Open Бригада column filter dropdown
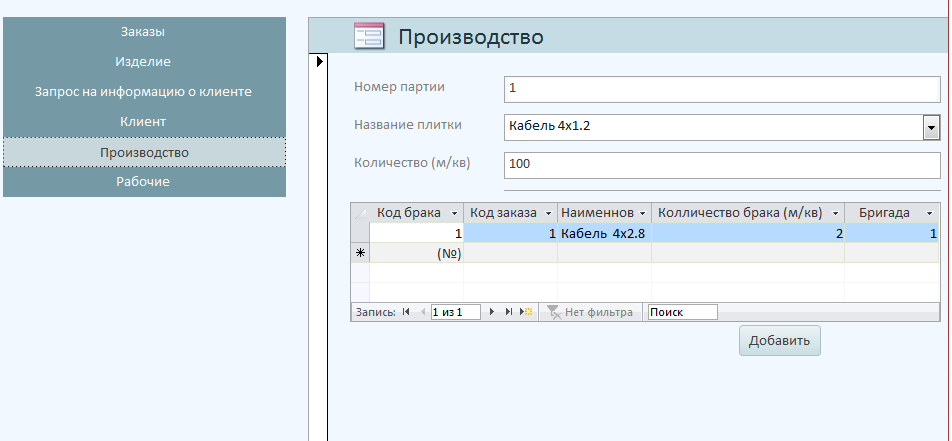This screenshot has height=441, width=952. coord(929,213)
